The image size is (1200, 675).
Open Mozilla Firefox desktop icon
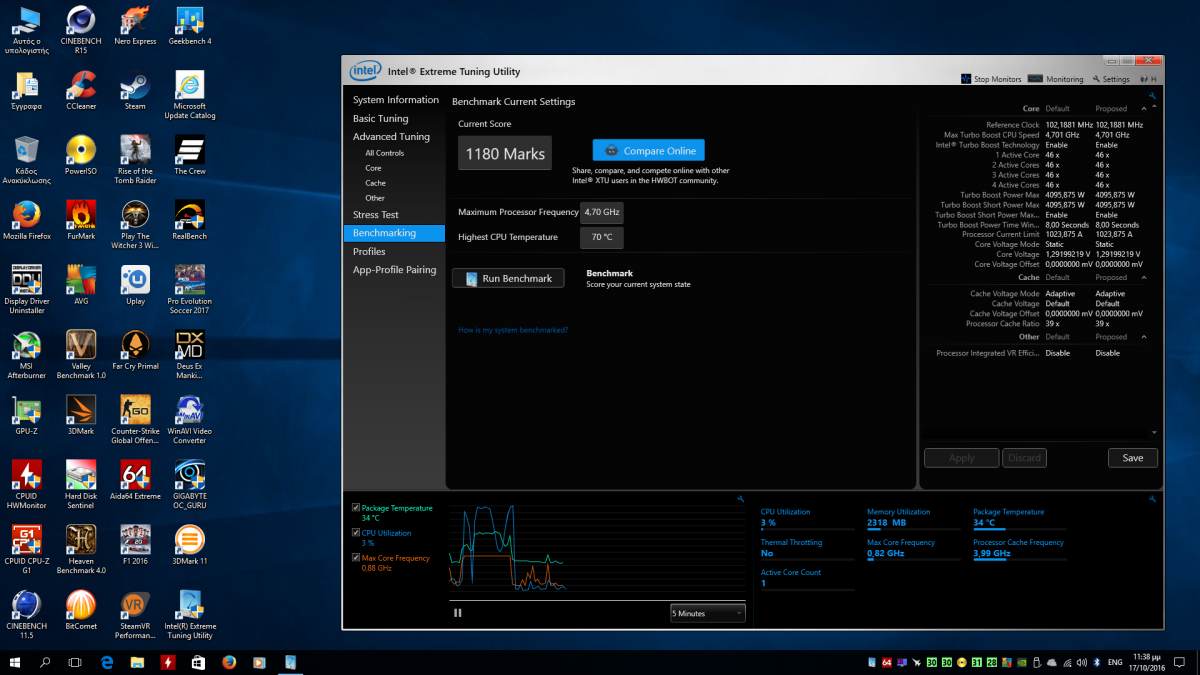[26, 220]
